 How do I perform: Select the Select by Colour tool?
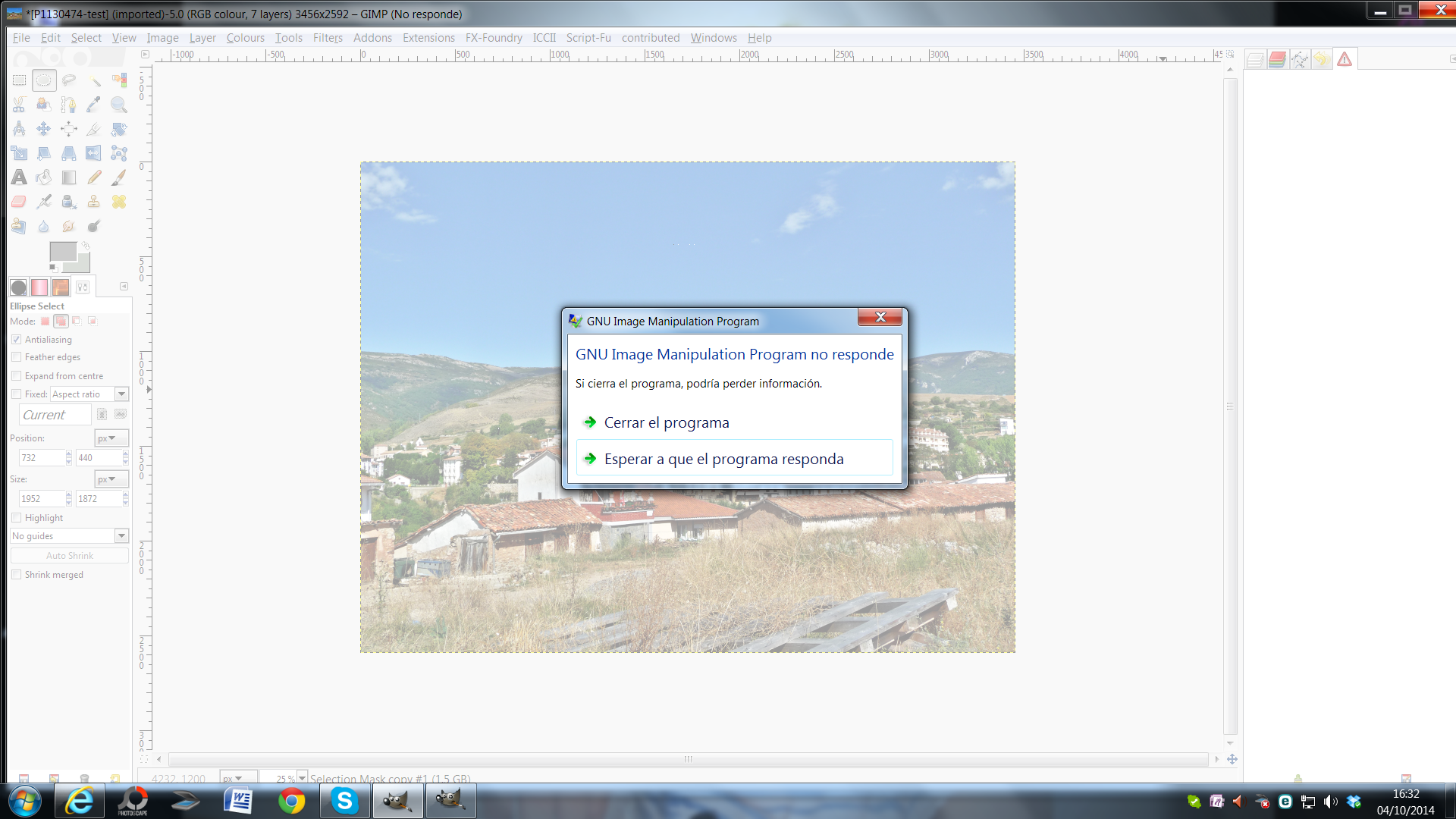[x=119, y=80]
